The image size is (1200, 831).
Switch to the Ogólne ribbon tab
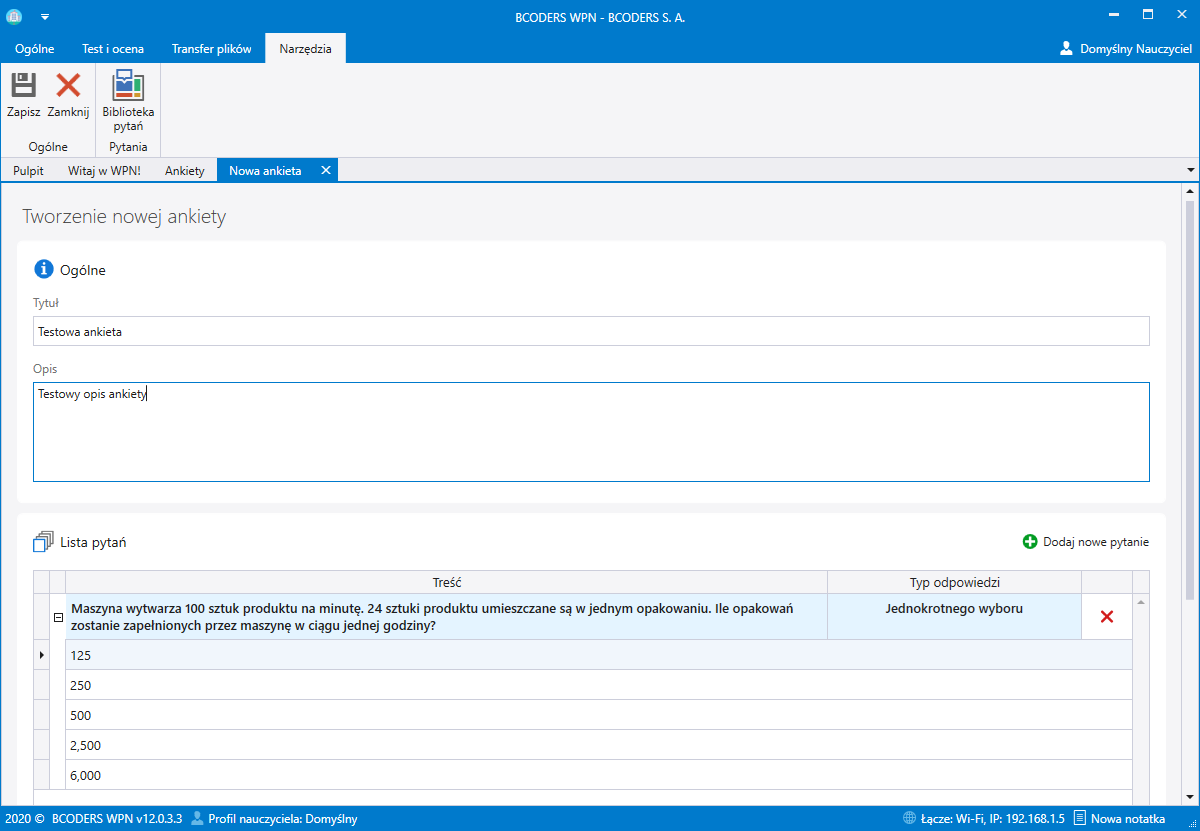coord(34,48)
